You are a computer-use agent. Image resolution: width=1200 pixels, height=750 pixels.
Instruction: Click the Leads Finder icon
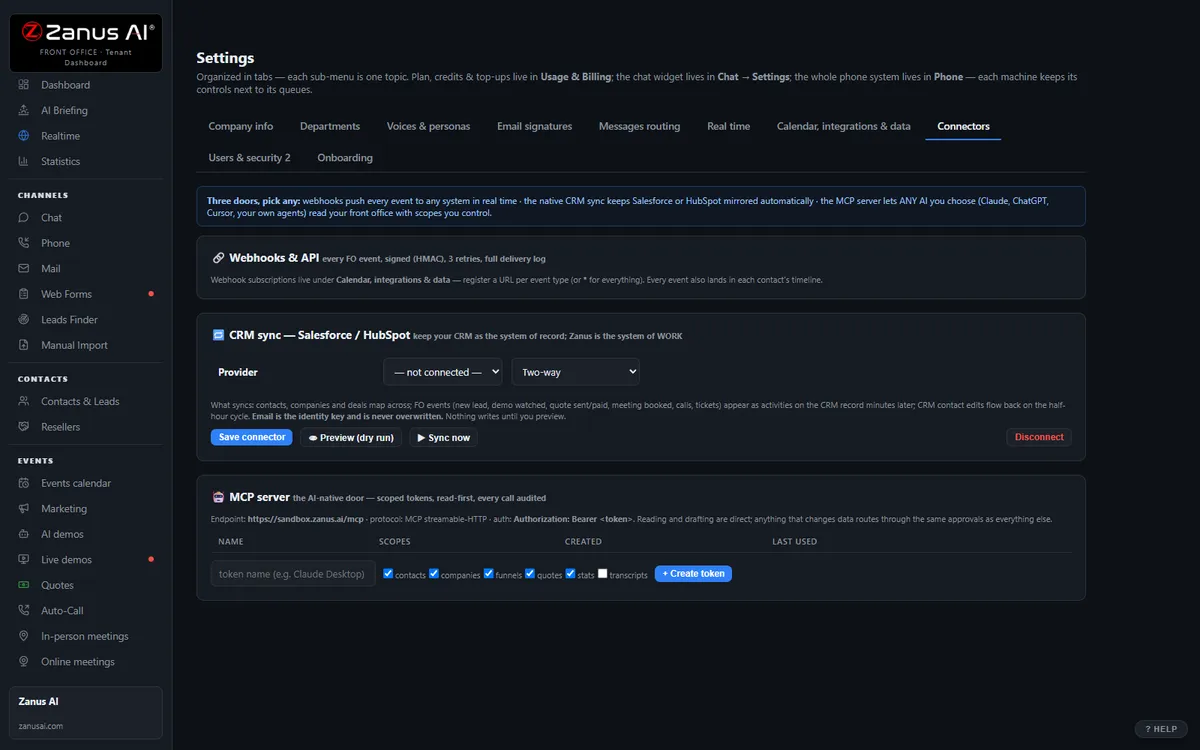point(24,319)
